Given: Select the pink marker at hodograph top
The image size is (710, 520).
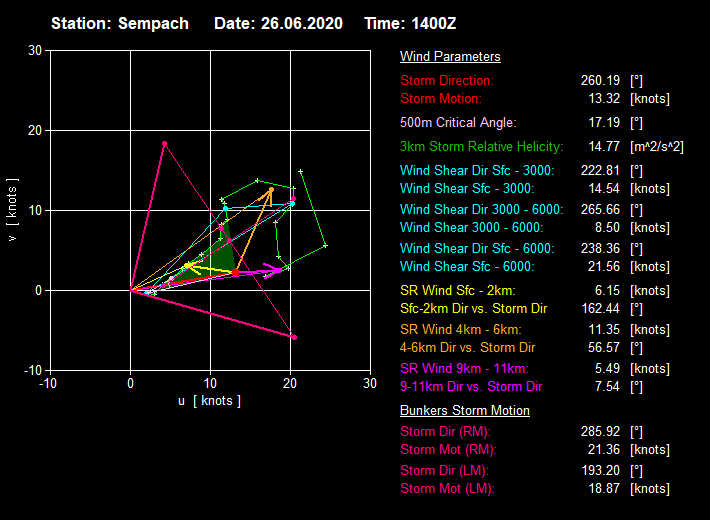Looking at the screenshot, I should coord(165,144).
